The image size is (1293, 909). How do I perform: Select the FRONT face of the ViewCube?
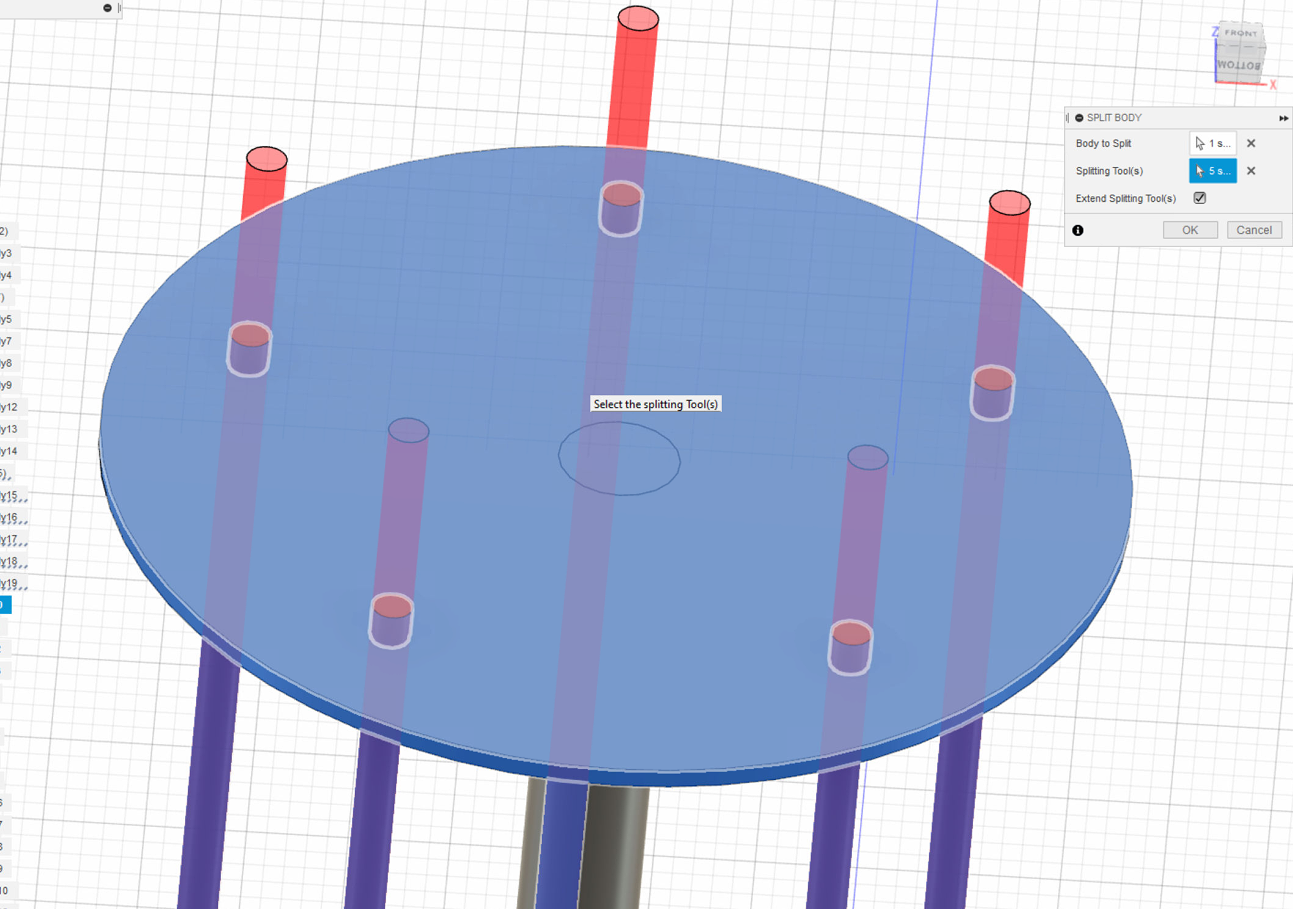1242,35
